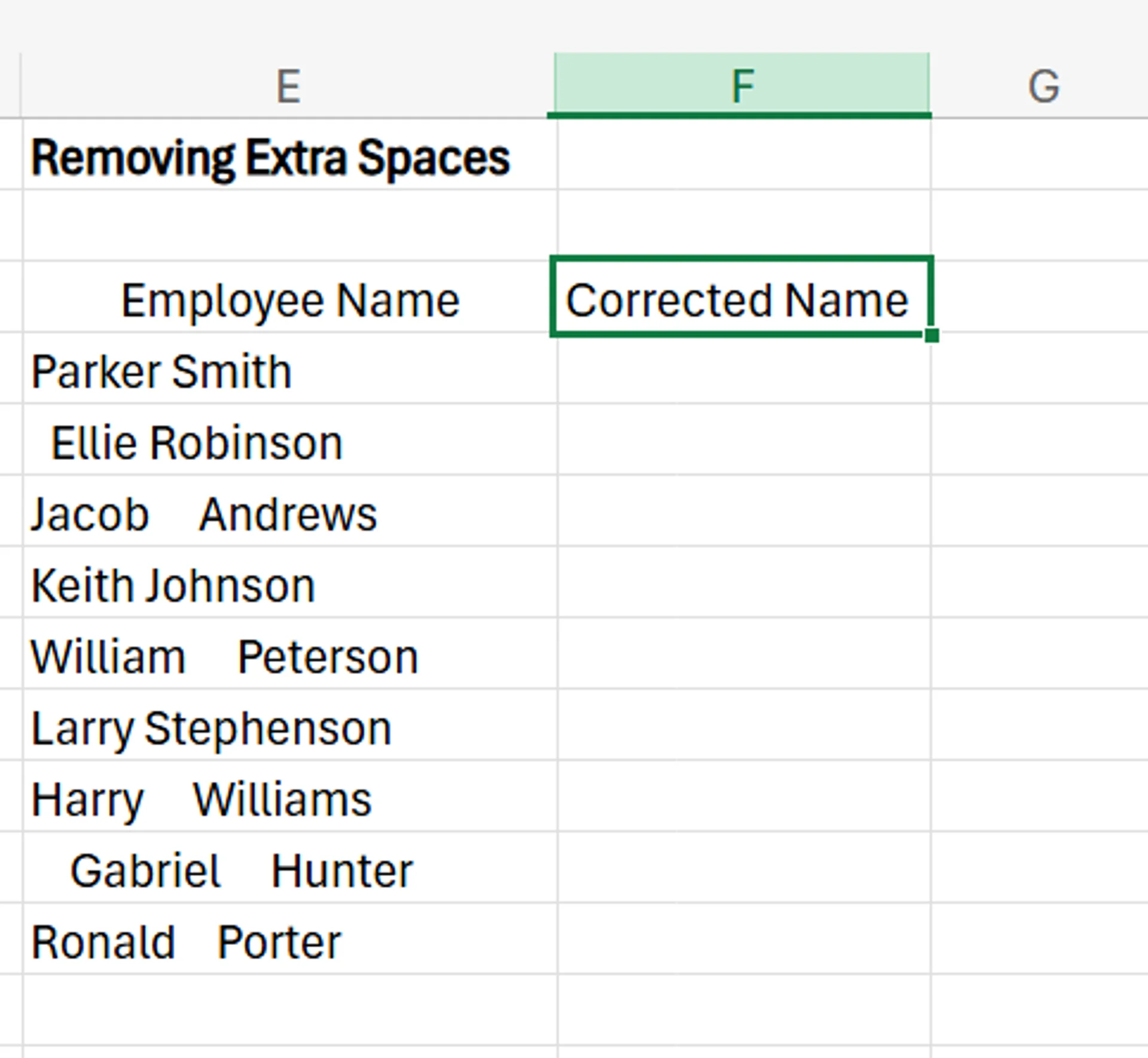Select the Keith Johnson cell
This screenshot has width=1148, height=1058.
pyautogui.click(x=287, y=583)
